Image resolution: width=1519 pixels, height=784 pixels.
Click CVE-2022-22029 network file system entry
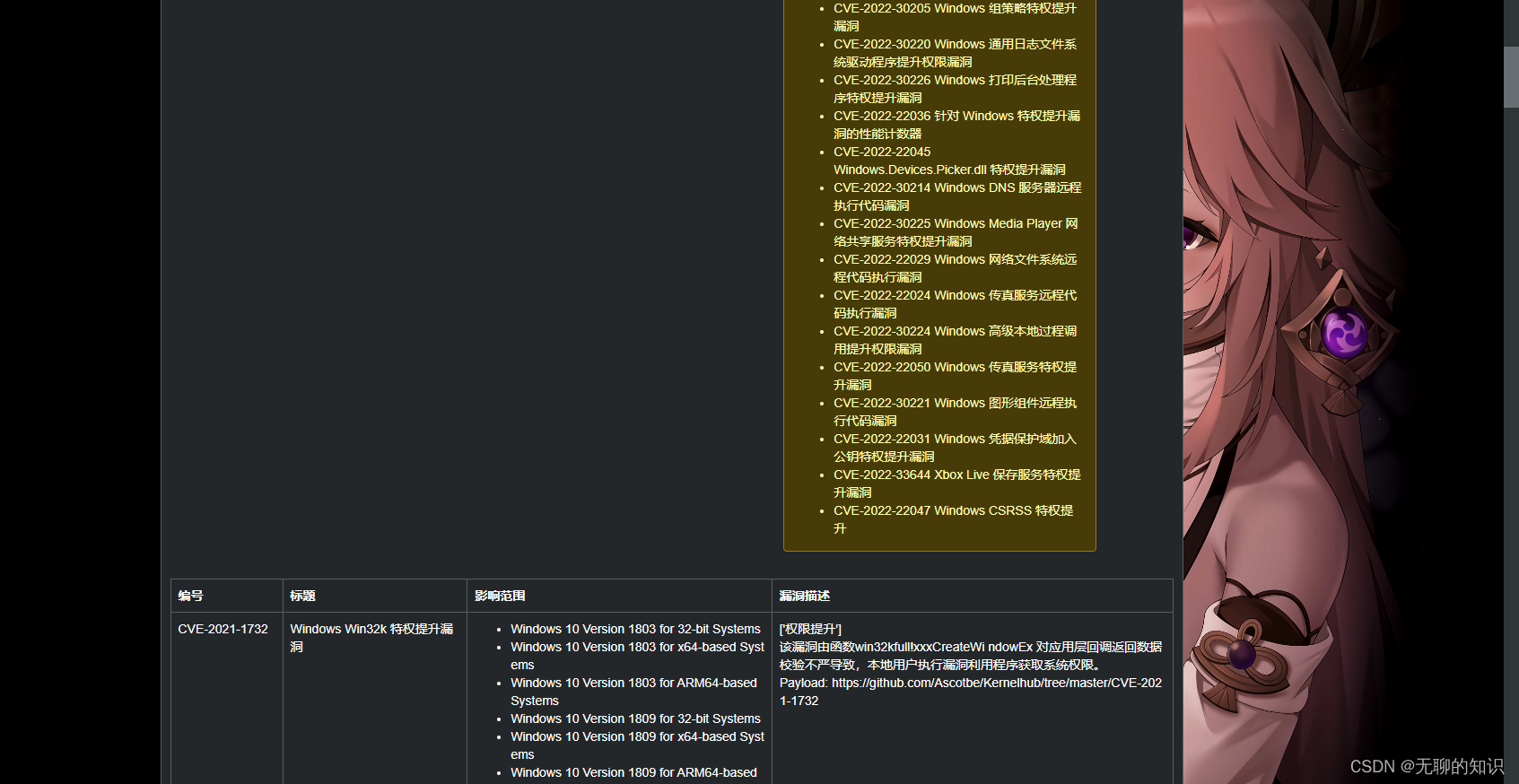[x=955, y=268]
